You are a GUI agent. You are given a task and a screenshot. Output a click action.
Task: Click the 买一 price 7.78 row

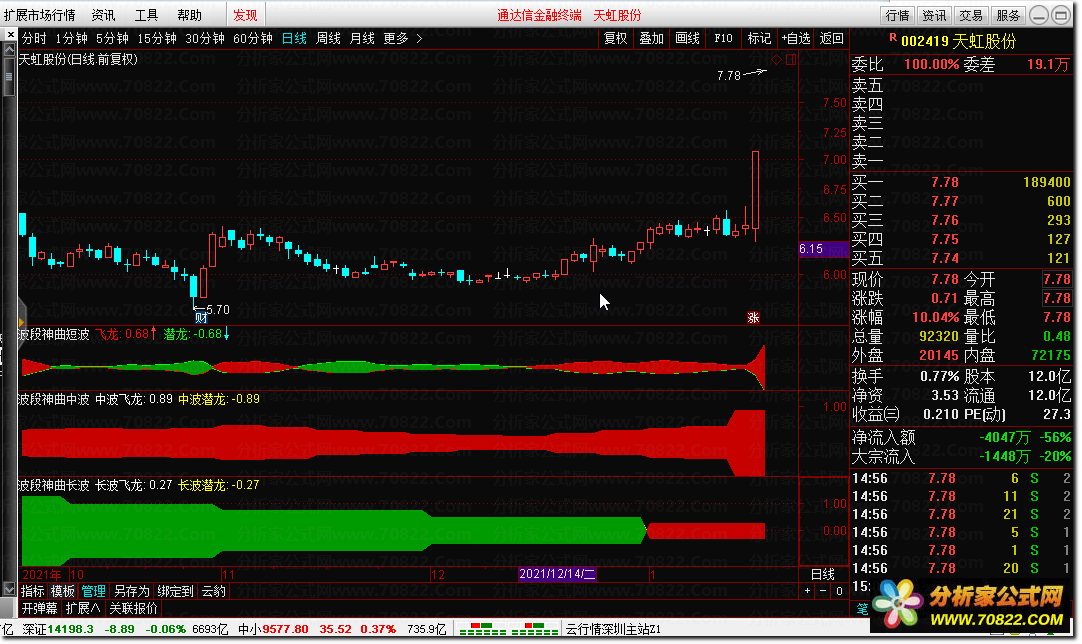click(x=961, y=182)
